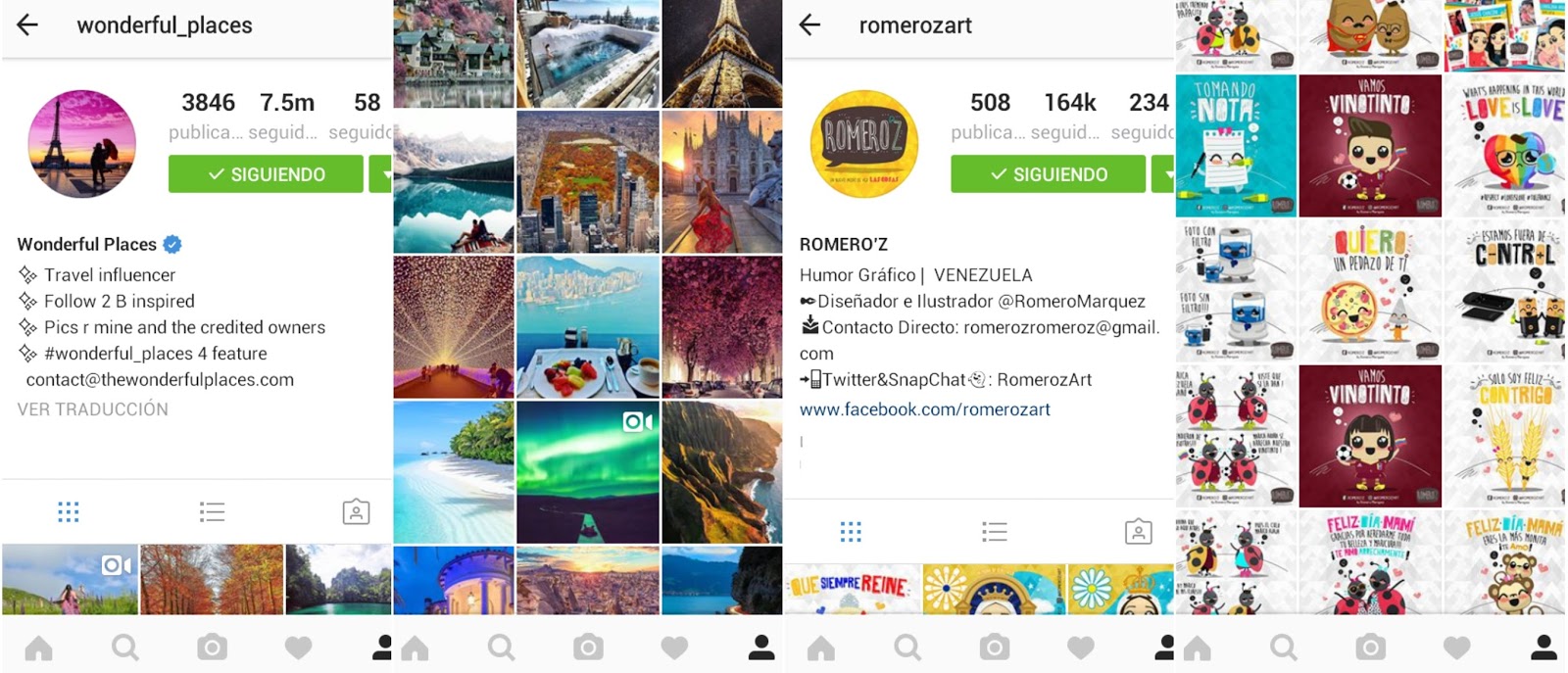Go back from wonderful_places profile
This screenshot has height=673, width=1568.
(27, 25)
